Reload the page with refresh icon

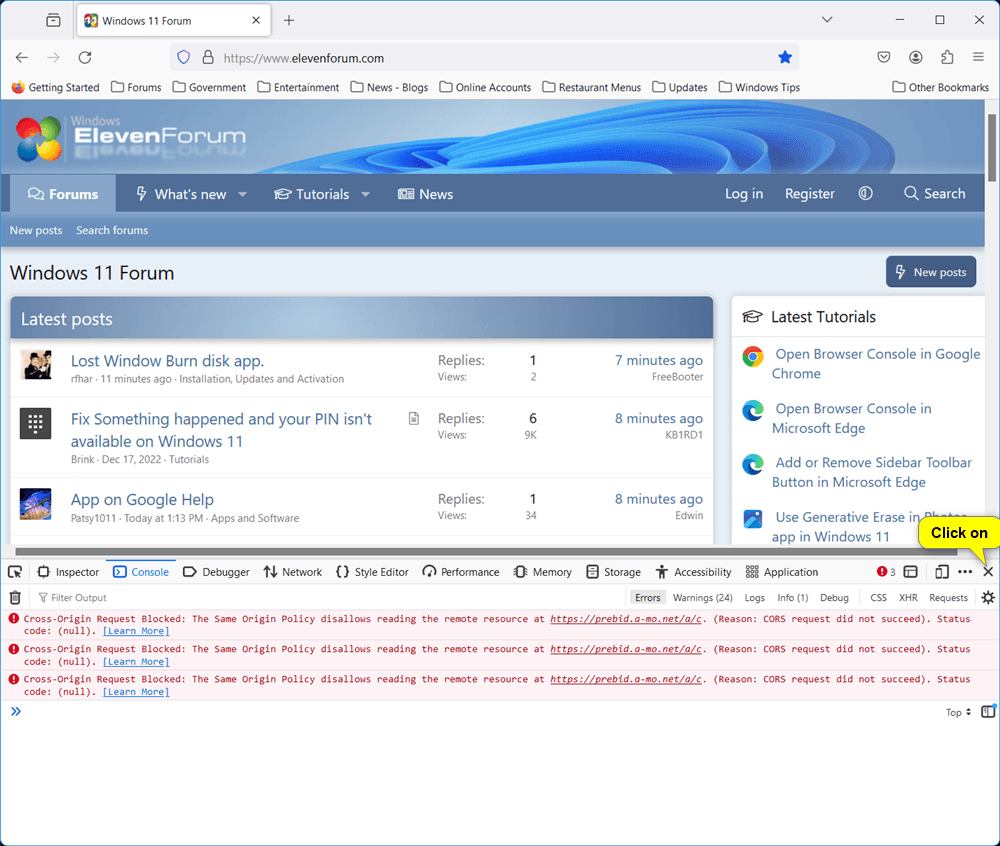[x=85, y=58]
